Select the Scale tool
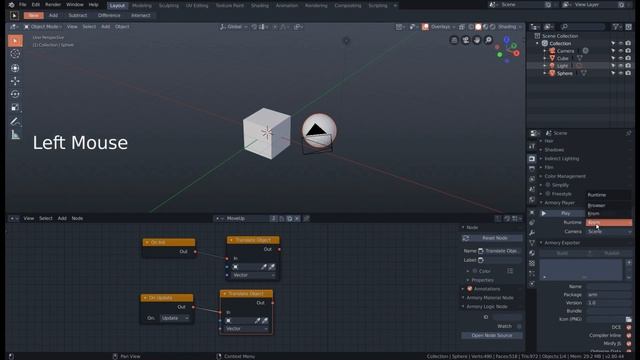Viewport: 640px width, 360px height. click(15, 107)
